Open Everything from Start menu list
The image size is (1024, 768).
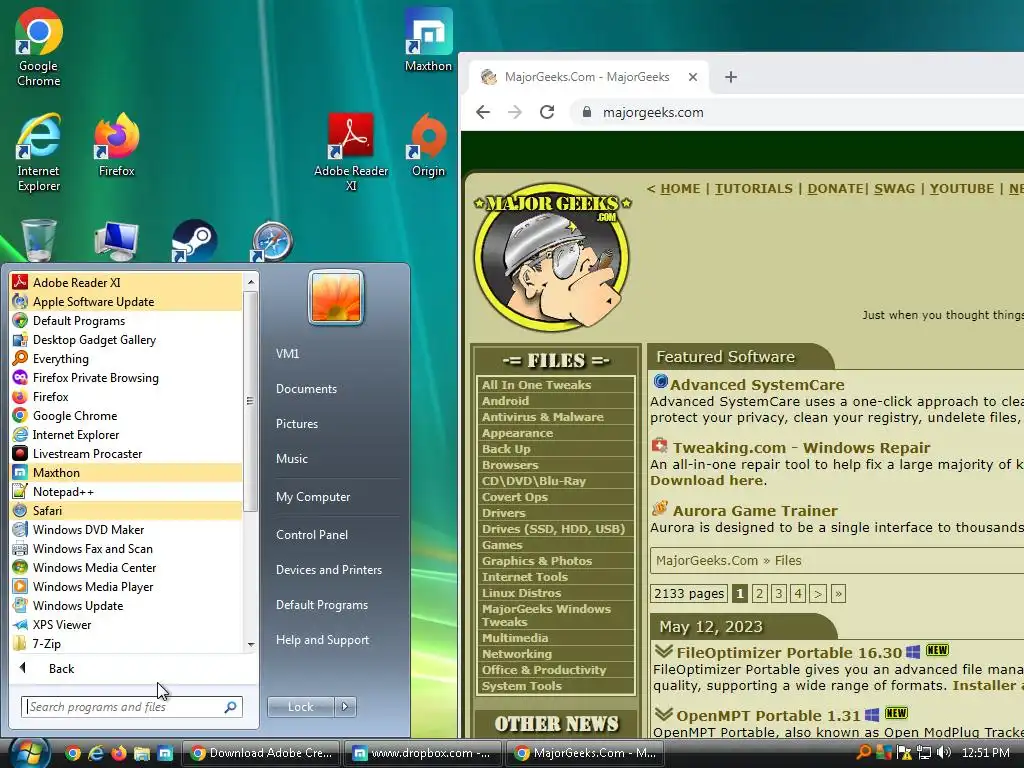(126, 359)
